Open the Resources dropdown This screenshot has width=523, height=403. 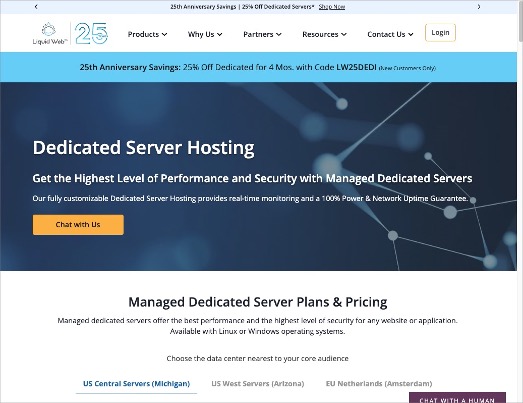(x=324, y=34)
